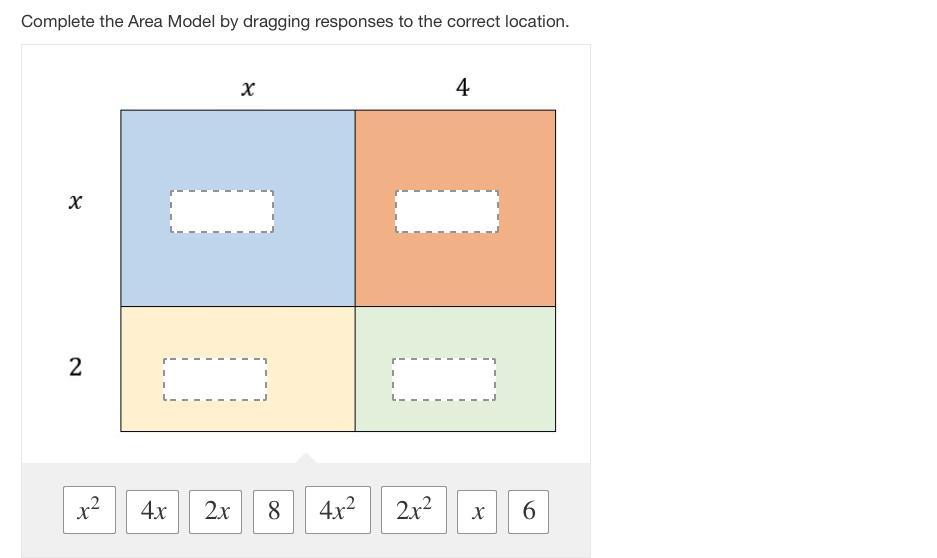Image resolution: width=937 pixels, height=558 pixels.
Task: Click the green region's empty drop box
Action: [x=443, y=380]
